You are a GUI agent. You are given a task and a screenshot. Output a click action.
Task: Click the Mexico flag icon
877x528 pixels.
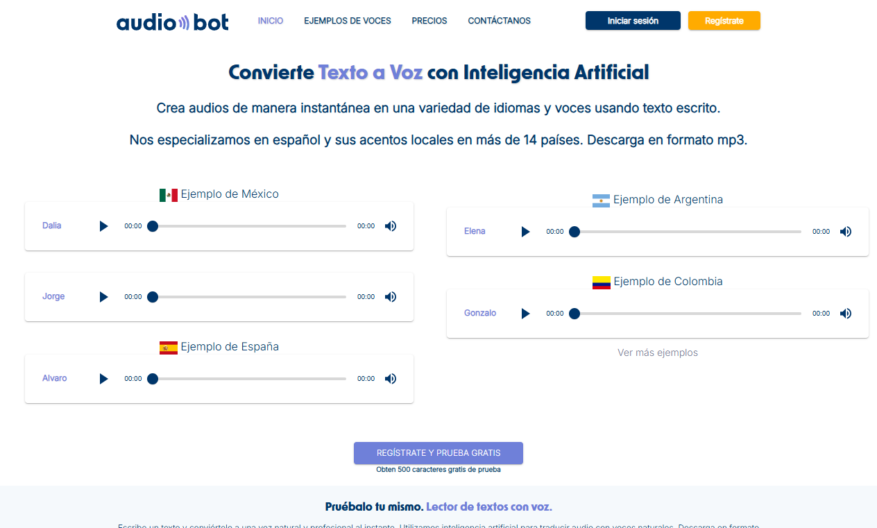(x=168, y=195)
